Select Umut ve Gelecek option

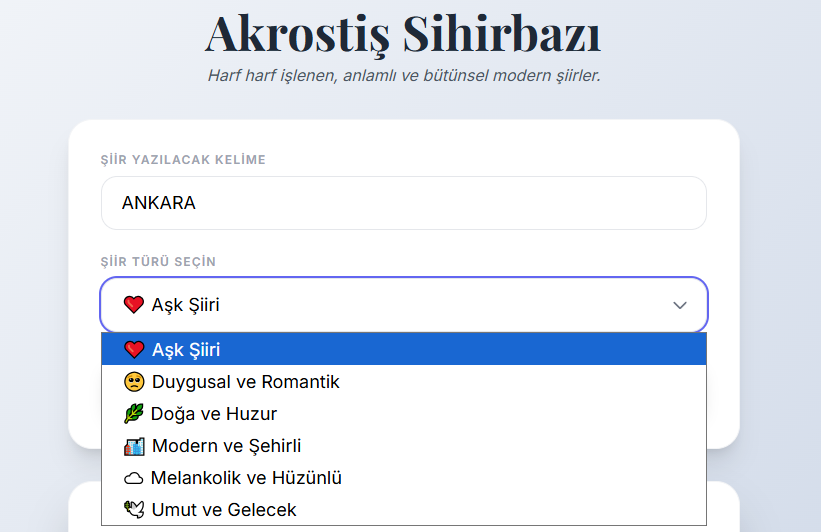coord(404,509)
